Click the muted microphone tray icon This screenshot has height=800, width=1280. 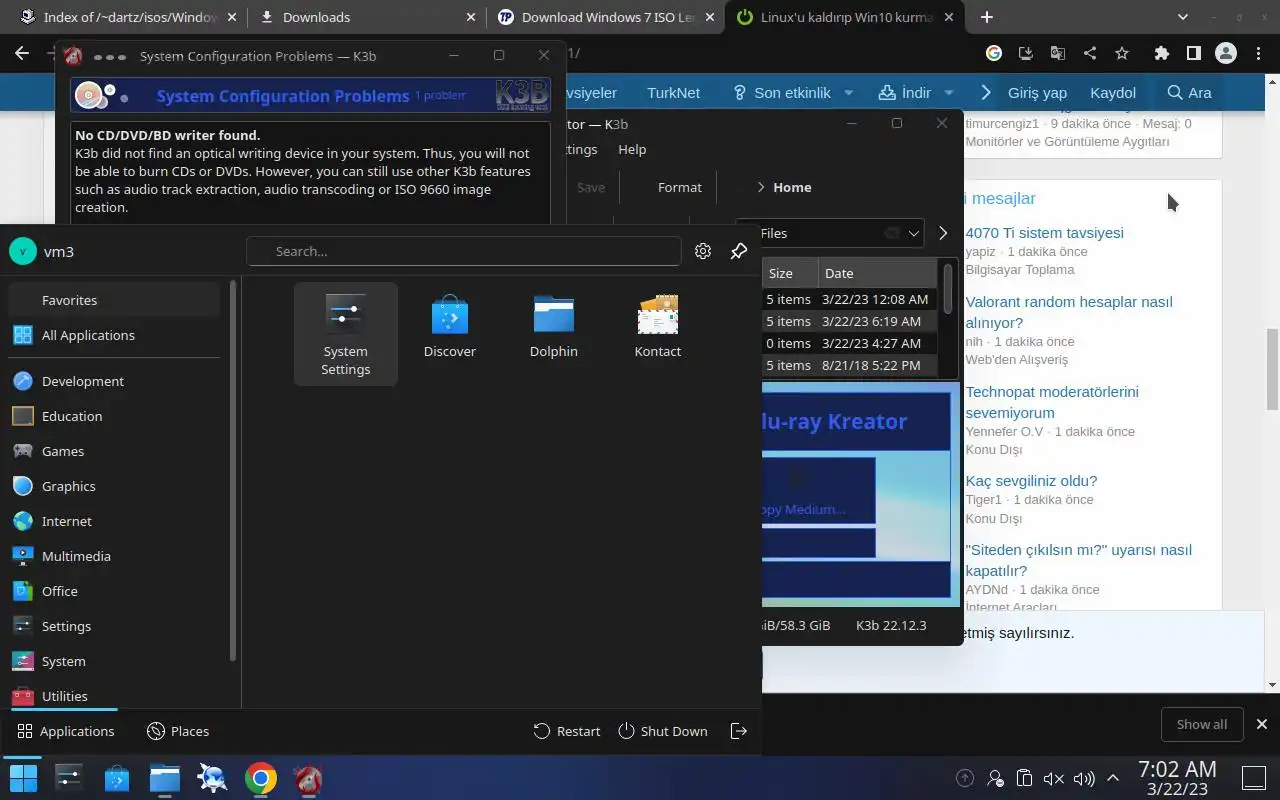pos(1053,778)
